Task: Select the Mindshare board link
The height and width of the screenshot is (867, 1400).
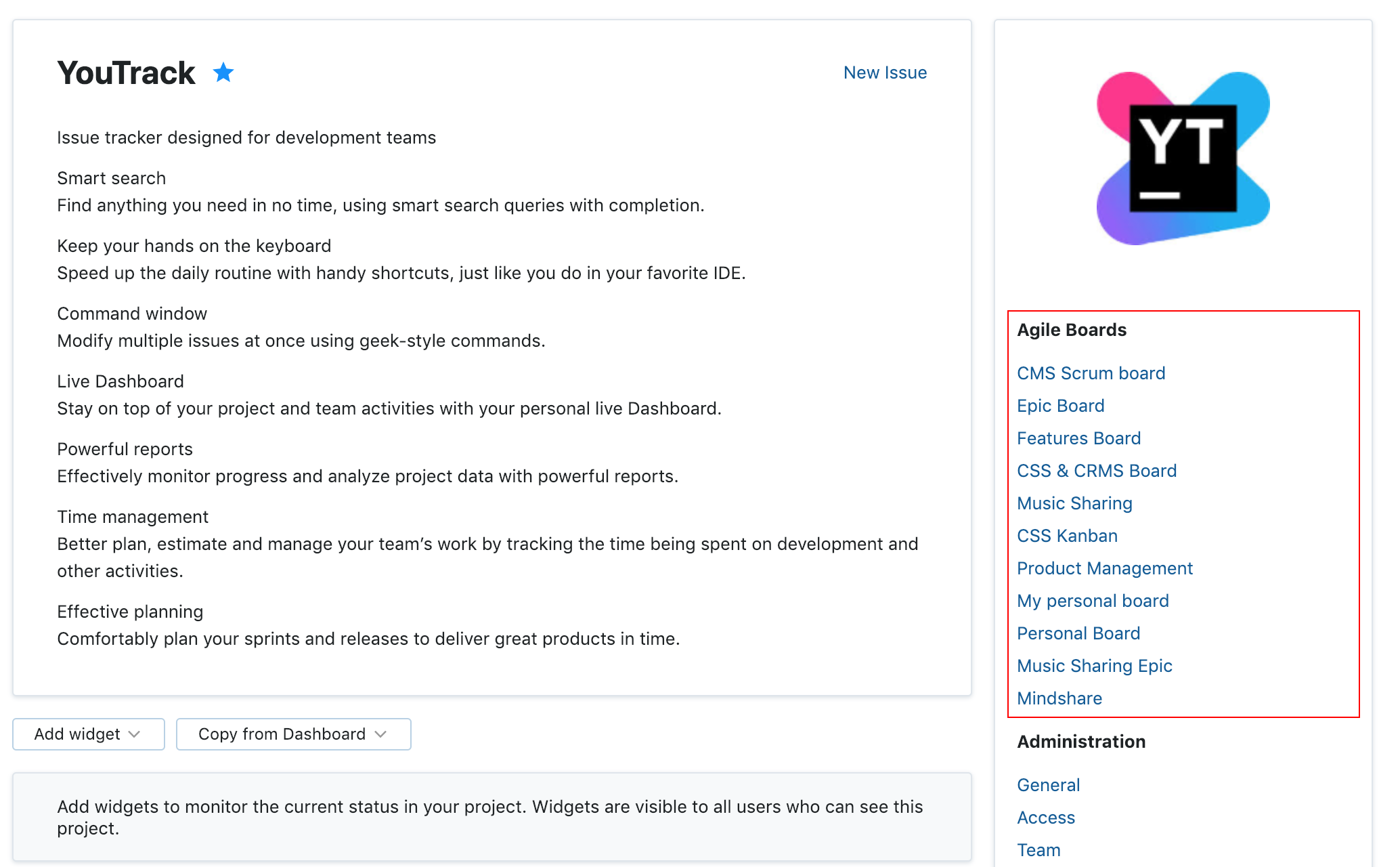Action: tap(1059, 698)
